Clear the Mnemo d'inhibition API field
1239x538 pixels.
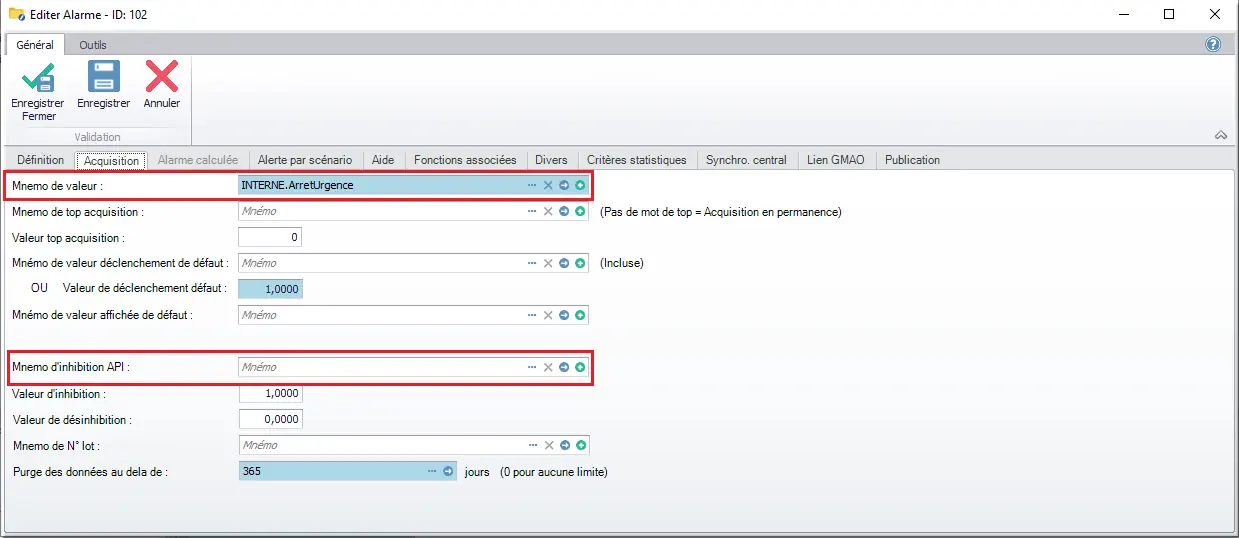tap(548, 367)
